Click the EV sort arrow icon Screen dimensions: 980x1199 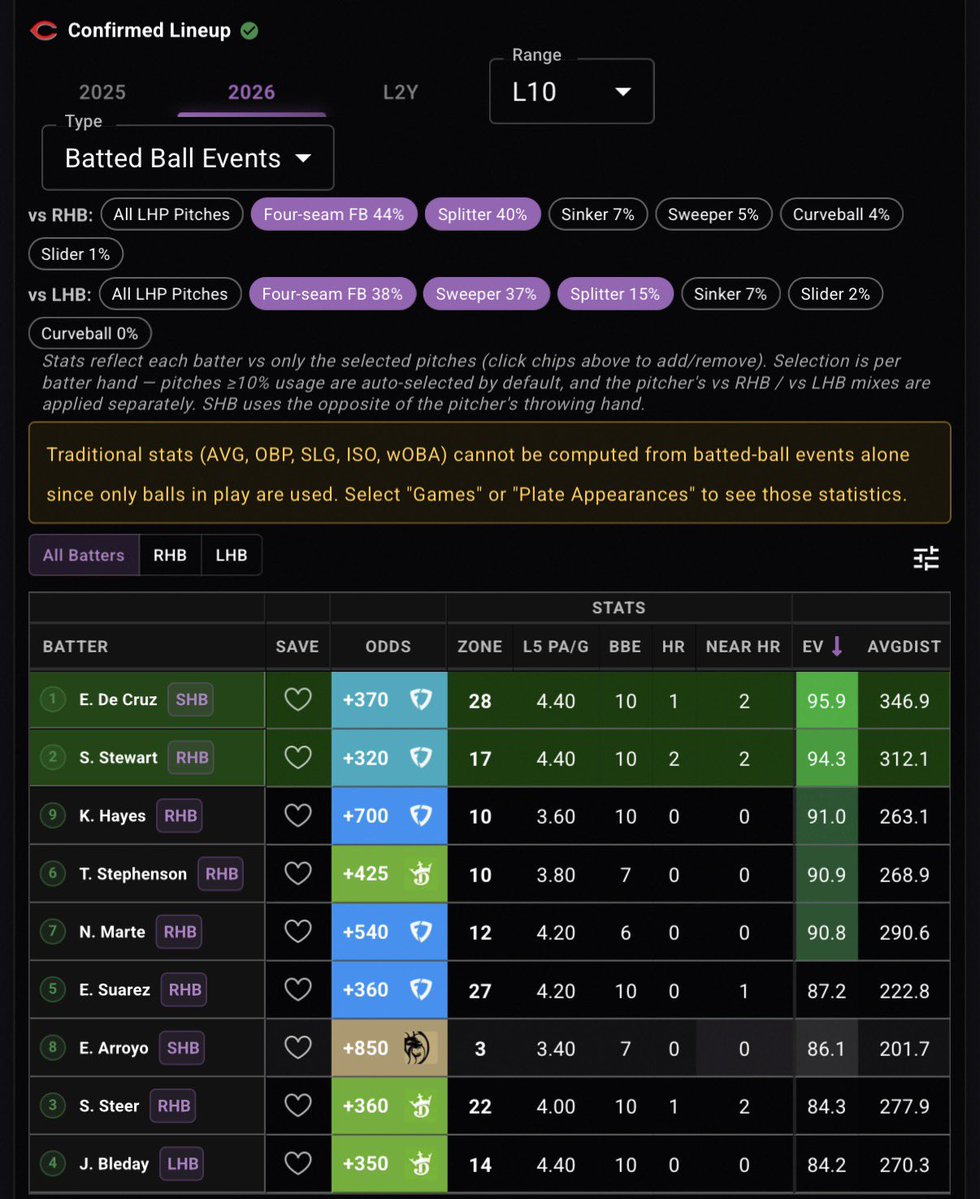click(837, 646)
